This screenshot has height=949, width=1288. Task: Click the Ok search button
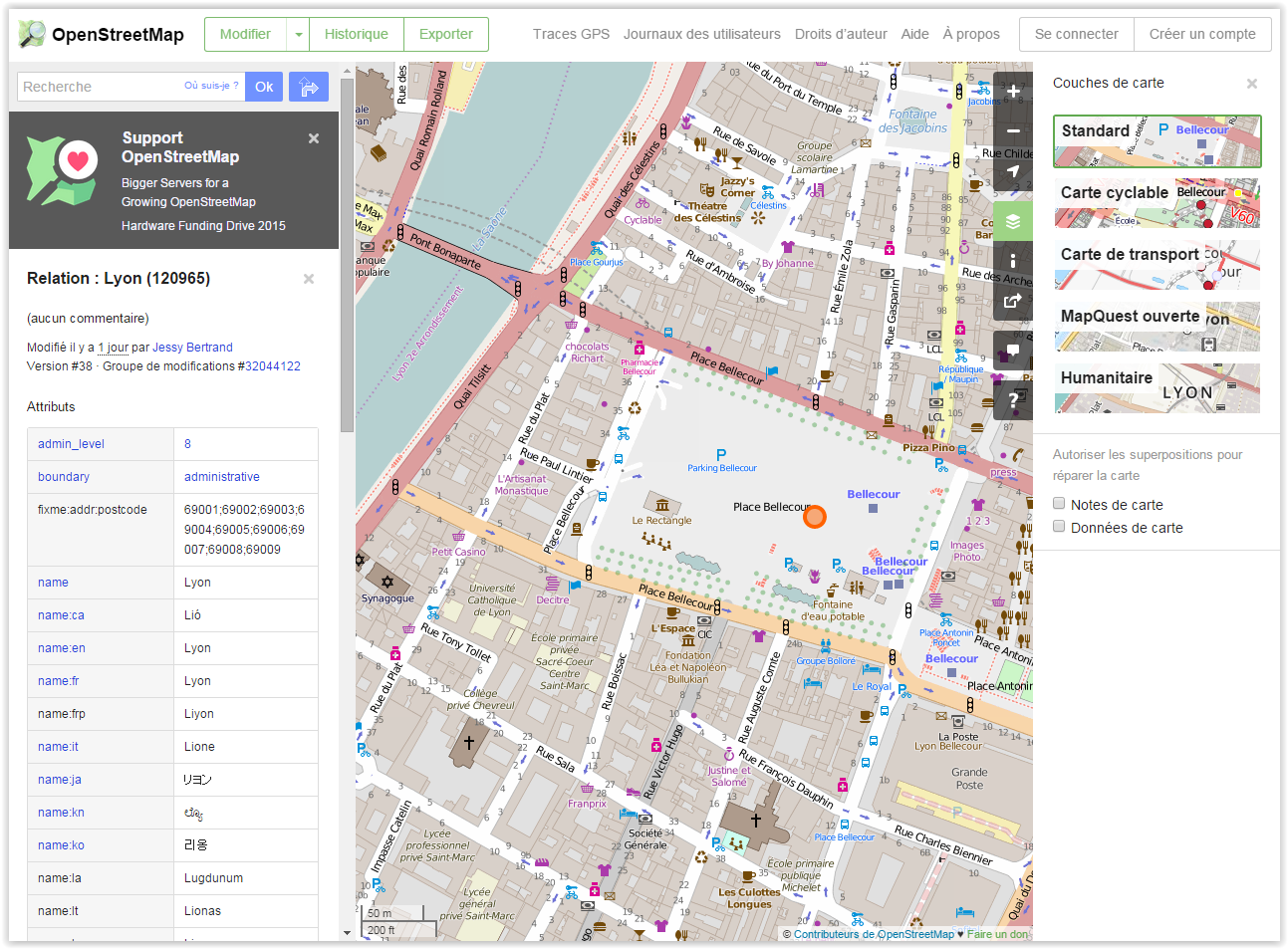tap(264, 87)
